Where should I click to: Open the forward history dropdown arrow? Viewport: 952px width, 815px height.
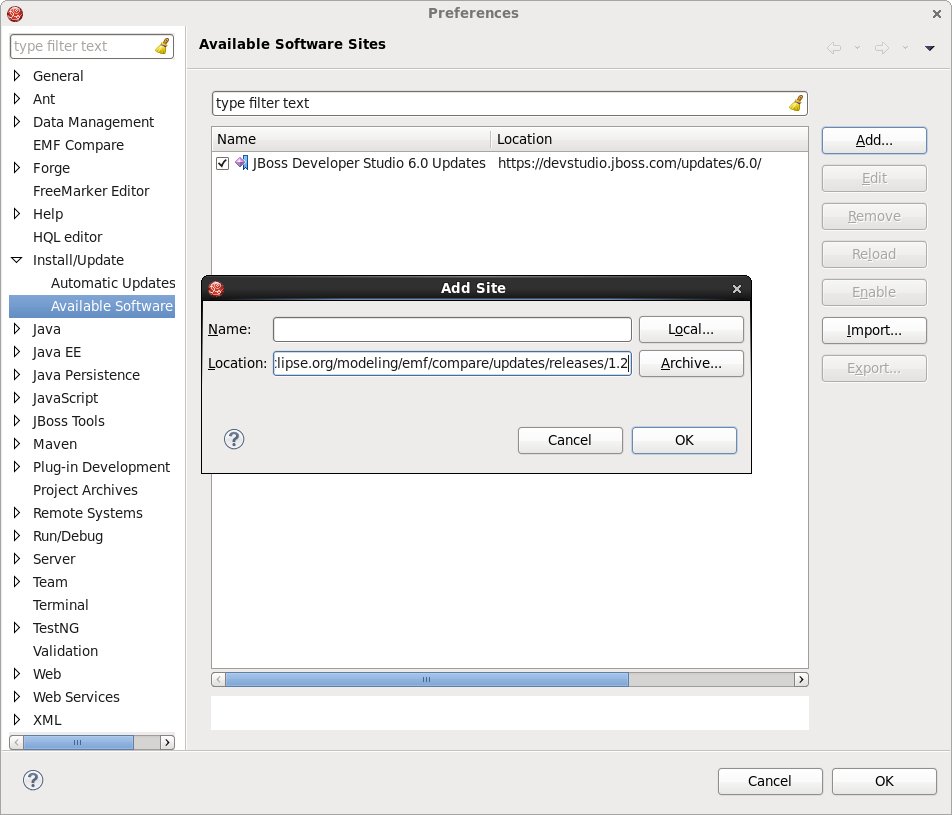pyautogui.click(x=905, y=47)
